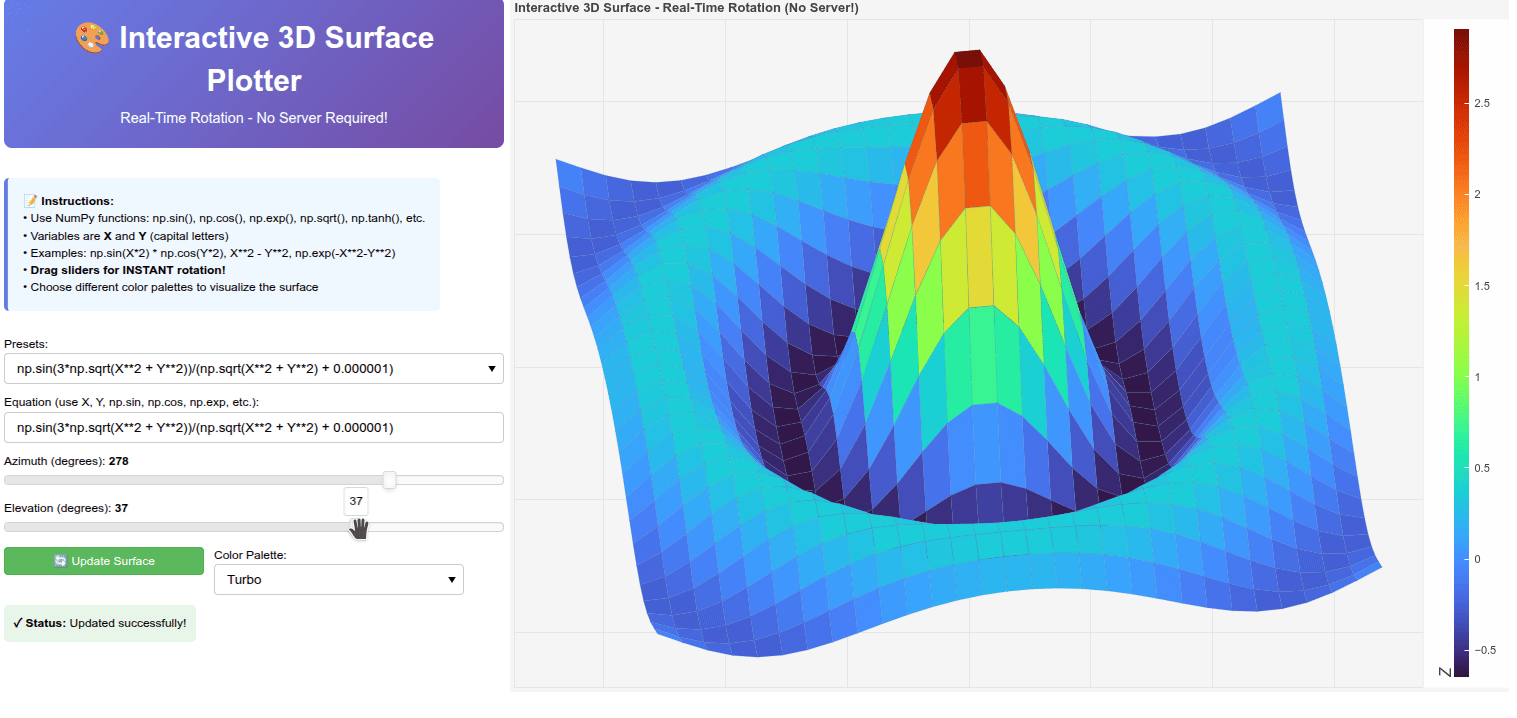1517x718 pixels.
Task: Click the memo icon beside Instructions
Action: tap(30, 201)
